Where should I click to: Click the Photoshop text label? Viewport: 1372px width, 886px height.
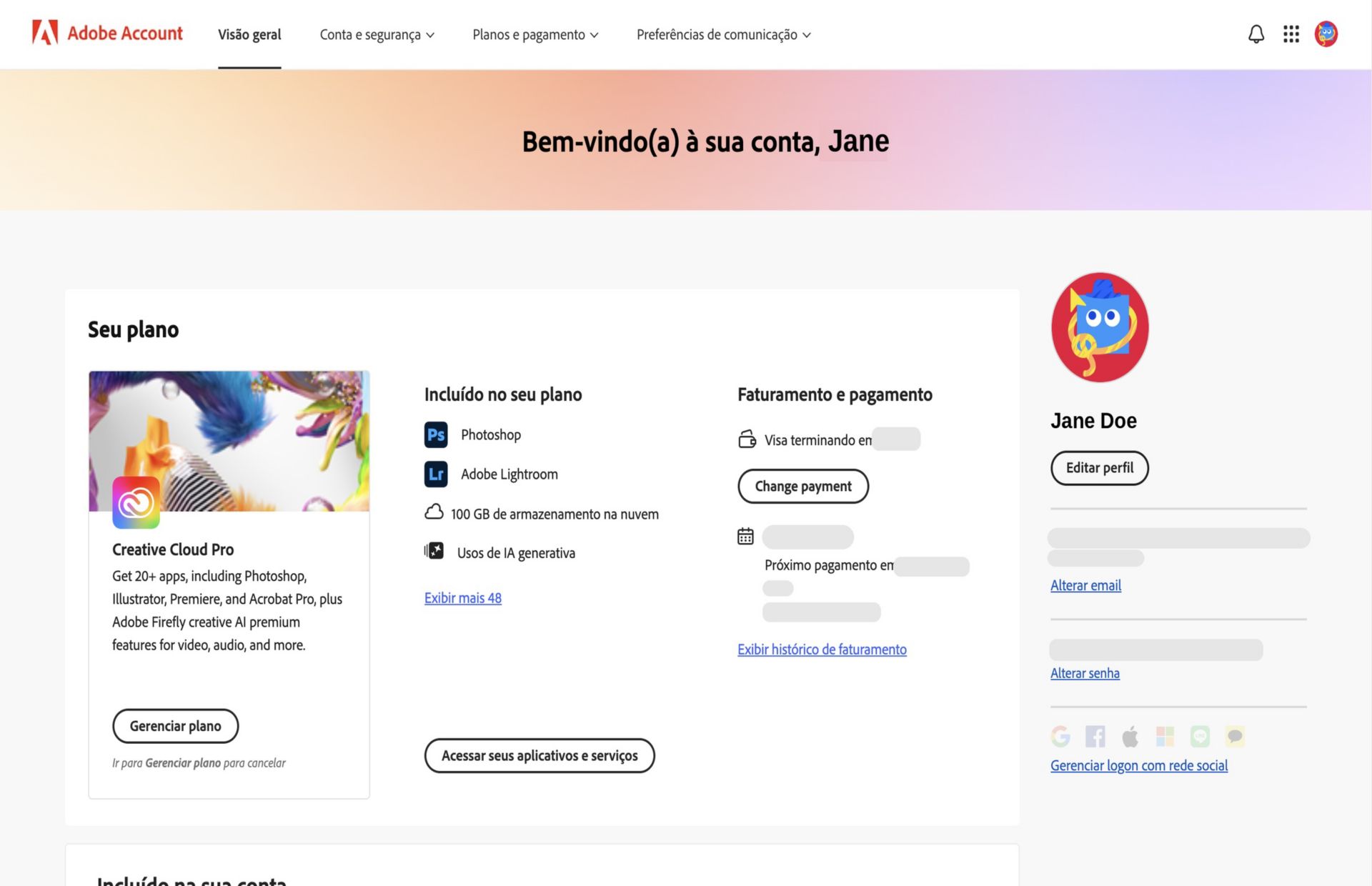[x=491, y=434]
